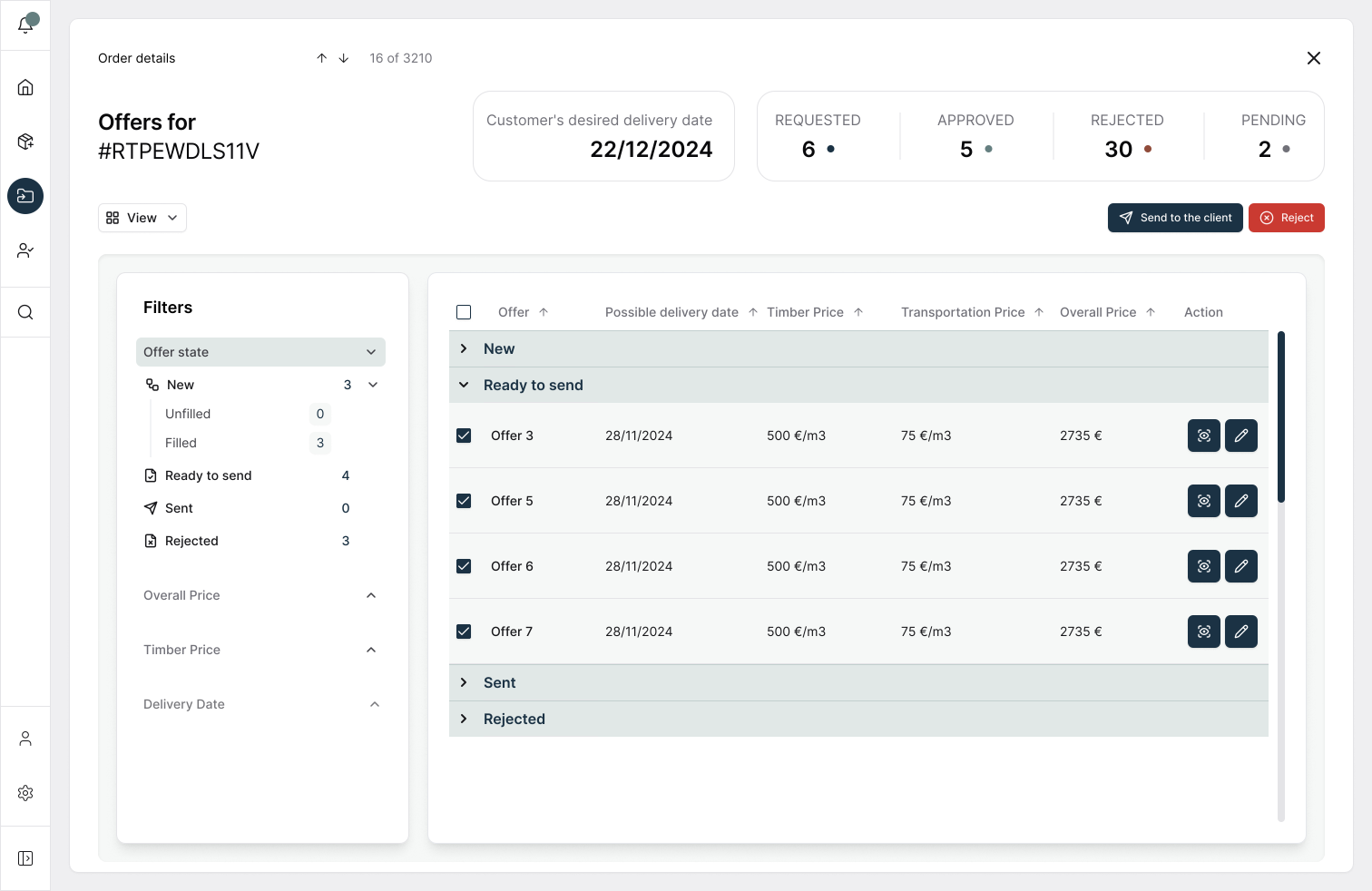Sort by Overall Price arrow

coord(1151,312)
